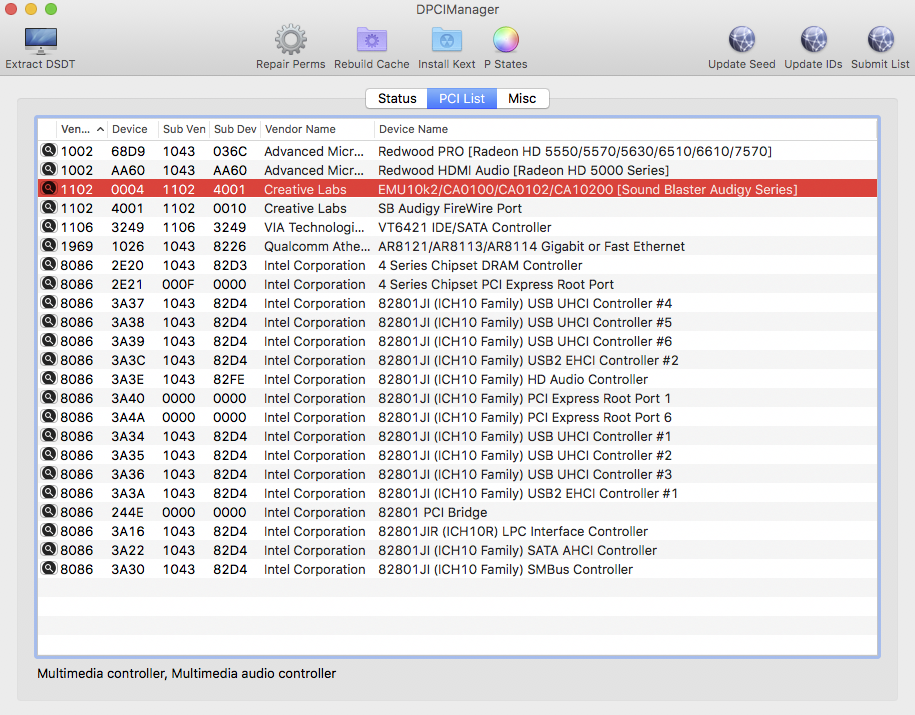Click the Qualcomm Athe... vendor name cell
Image resolution: width=915 pixels, height=715 pixels.
click(317, 246)
